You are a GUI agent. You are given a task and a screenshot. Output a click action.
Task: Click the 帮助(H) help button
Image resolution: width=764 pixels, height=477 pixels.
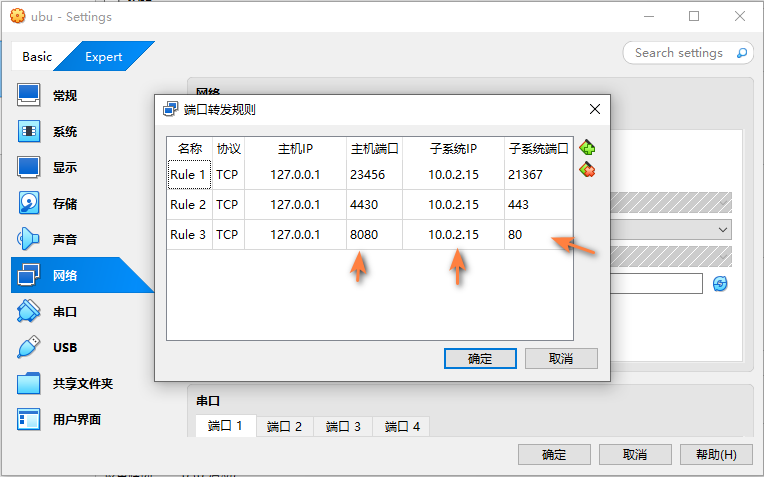(x=715, y=455)
